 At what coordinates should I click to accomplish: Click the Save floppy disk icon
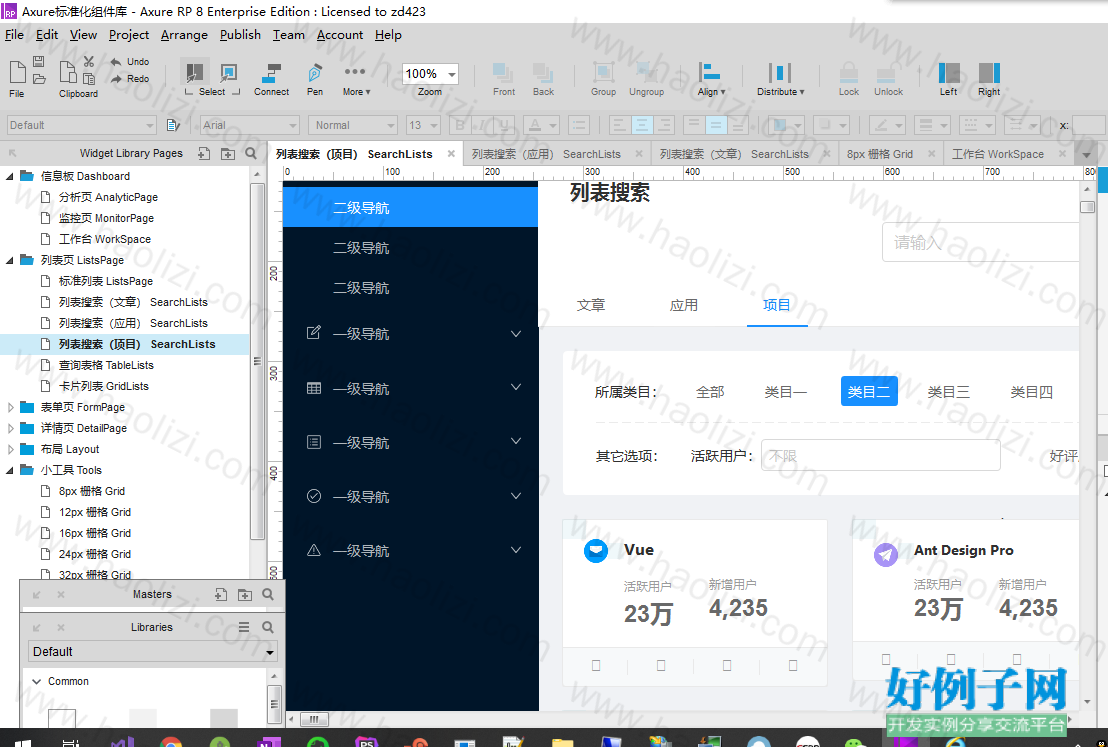39,62
